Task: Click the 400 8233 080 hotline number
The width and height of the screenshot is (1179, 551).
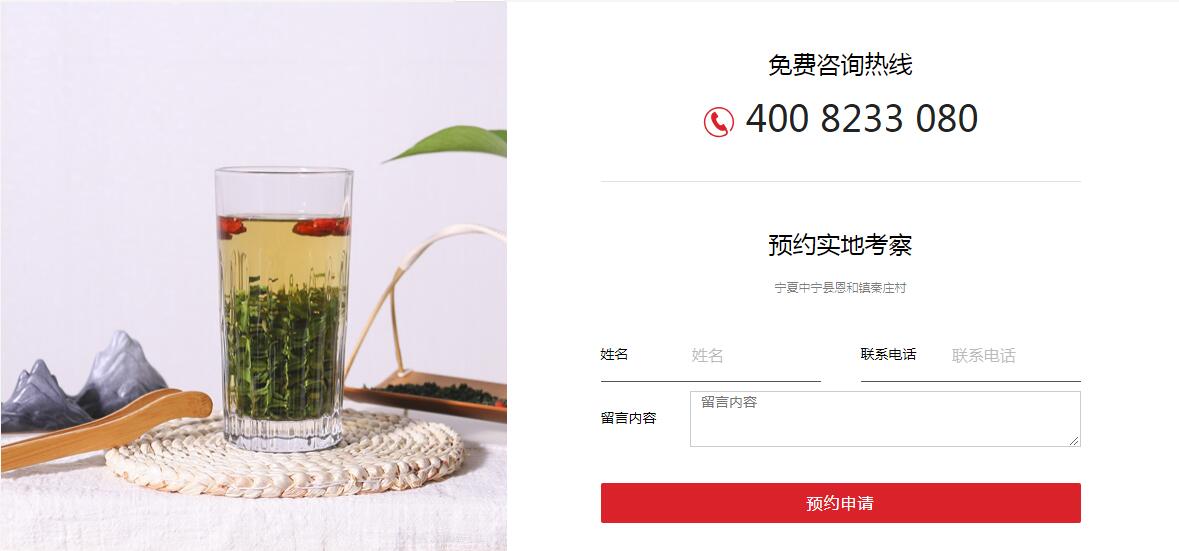Action: [862, 119]
